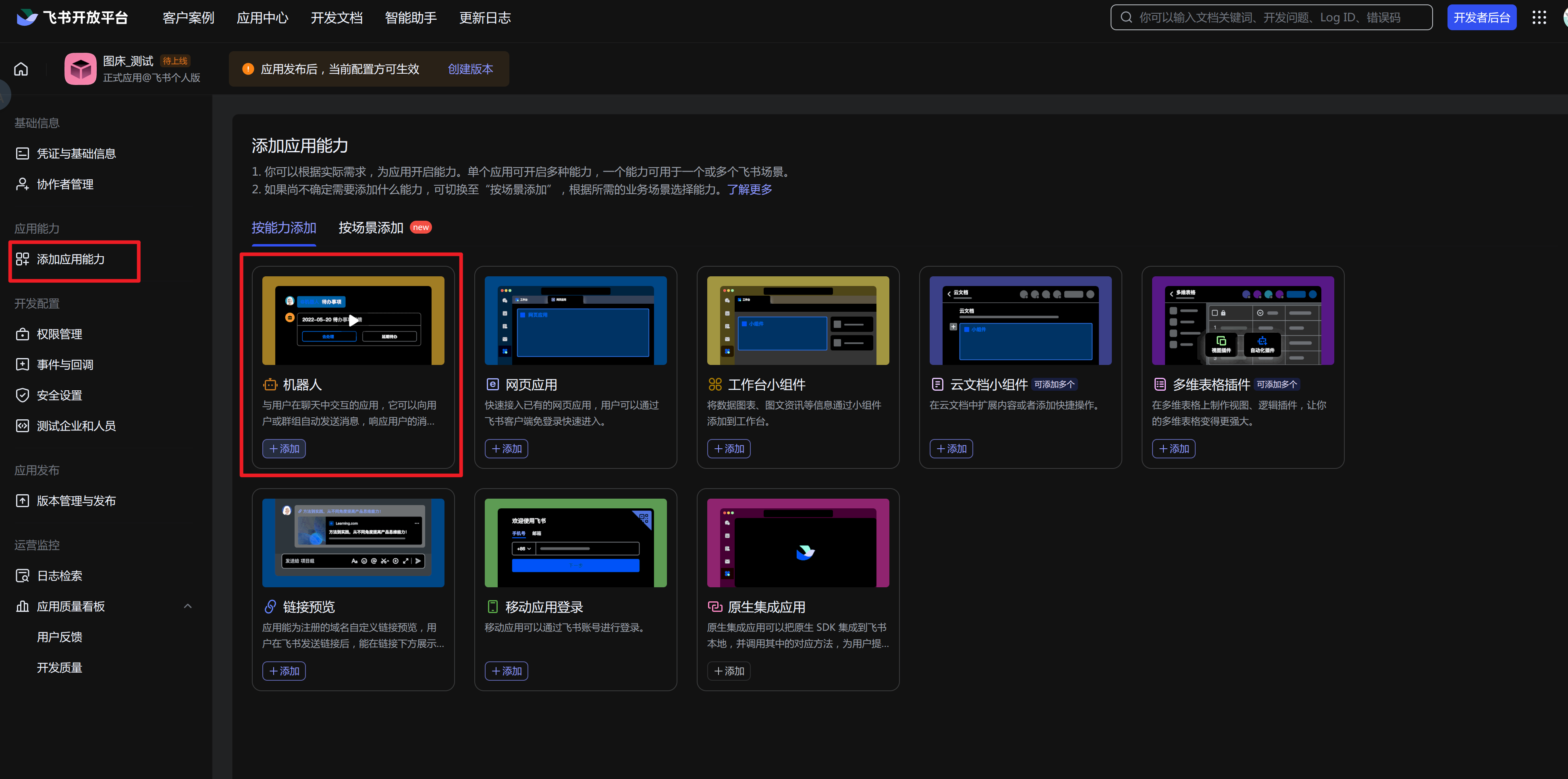The width and height of the screenshot is (1568, 779).
Task: Add the 云文档小组件 capability
Action: [x=951, y=449]
